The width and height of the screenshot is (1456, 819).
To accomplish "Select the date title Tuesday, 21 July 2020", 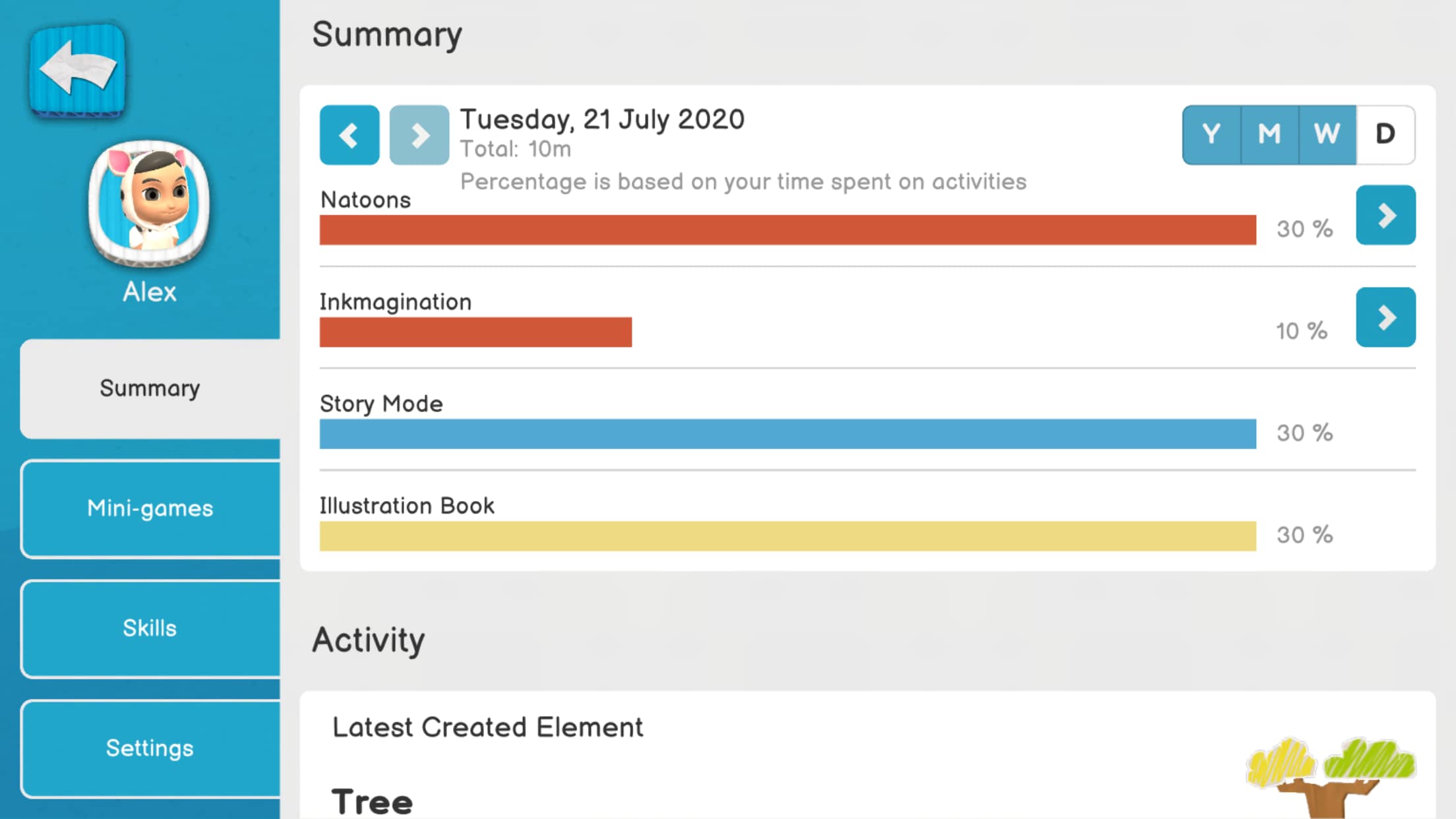I will coord(601,119).
